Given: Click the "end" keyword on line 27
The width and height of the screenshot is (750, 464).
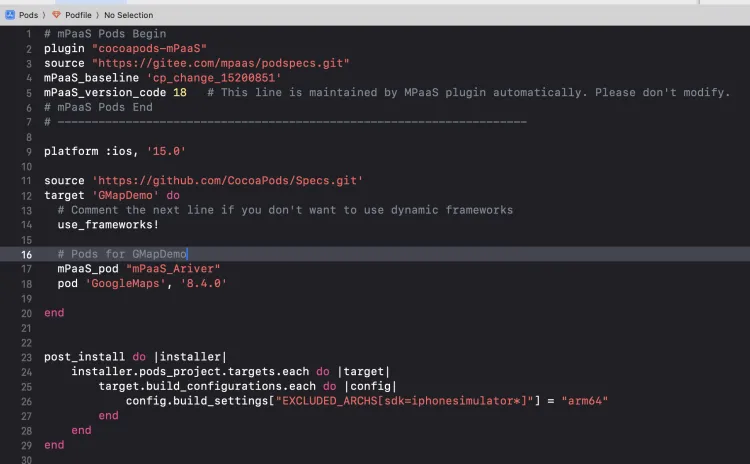Looking at the screenshot, I should (109, 416).
